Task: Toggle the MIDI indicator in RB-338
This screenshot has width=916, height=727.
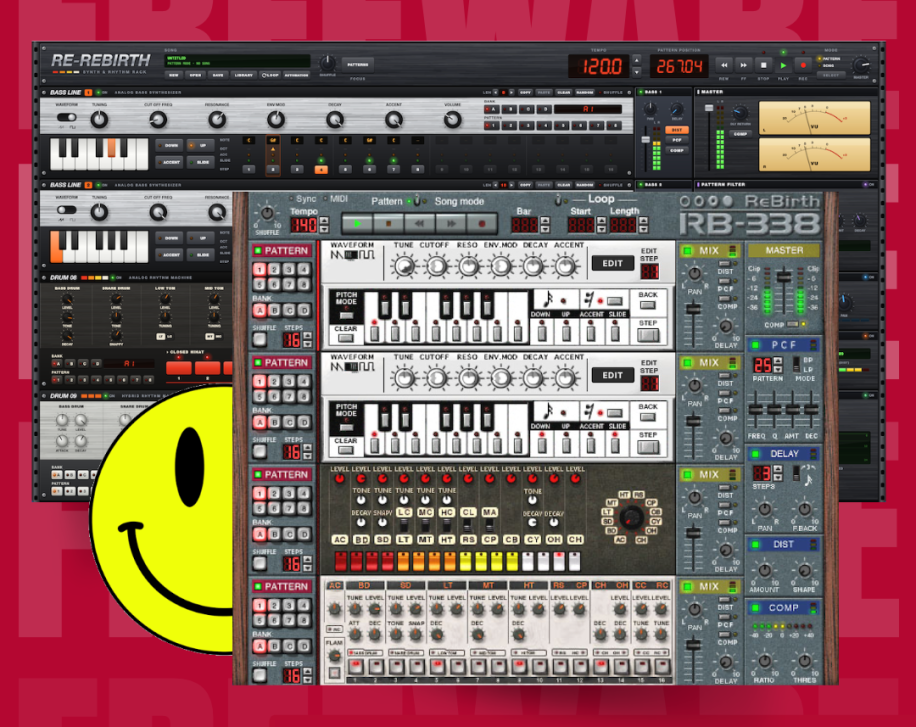Action: 325,199
